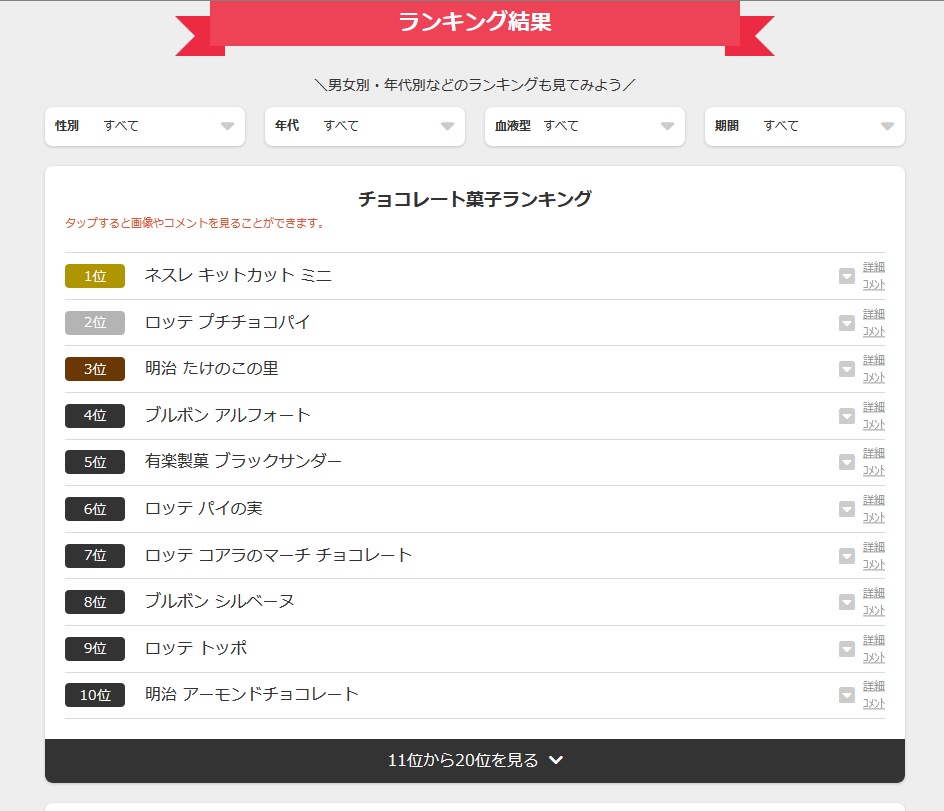Expand the ネスレ キットカット ミニ row arrow
The height and width of the screenshot is (811, 944).
tap(846, 276)
